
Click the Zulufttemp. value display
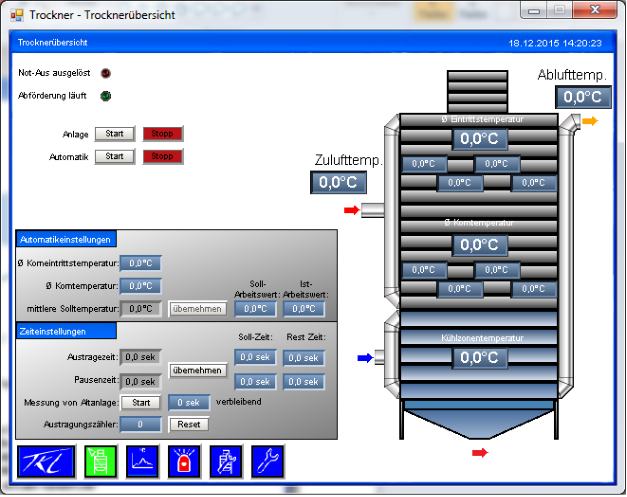(337, 183)
